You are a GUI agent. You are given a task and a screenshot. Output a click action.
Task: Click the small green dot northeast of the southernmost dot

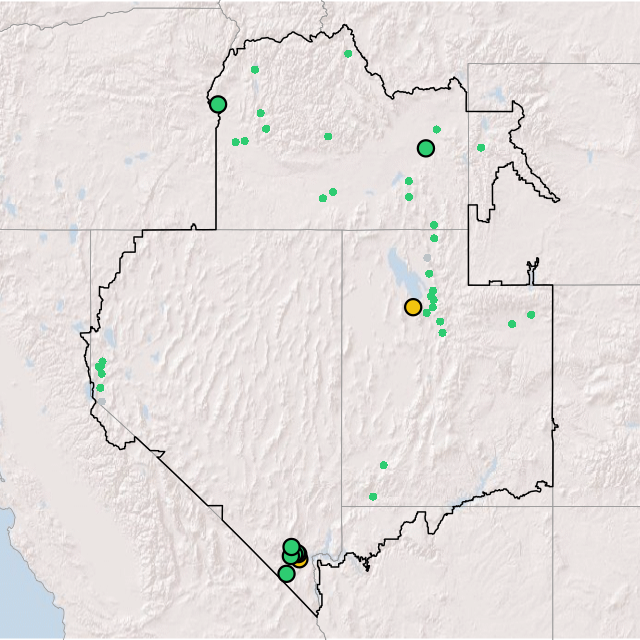tap(383, 465)
